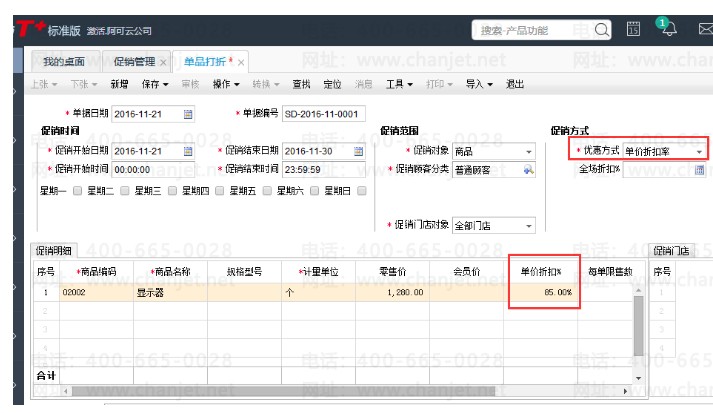
Task: Click the 新增 toolbar button
Action: pos(119,84)
